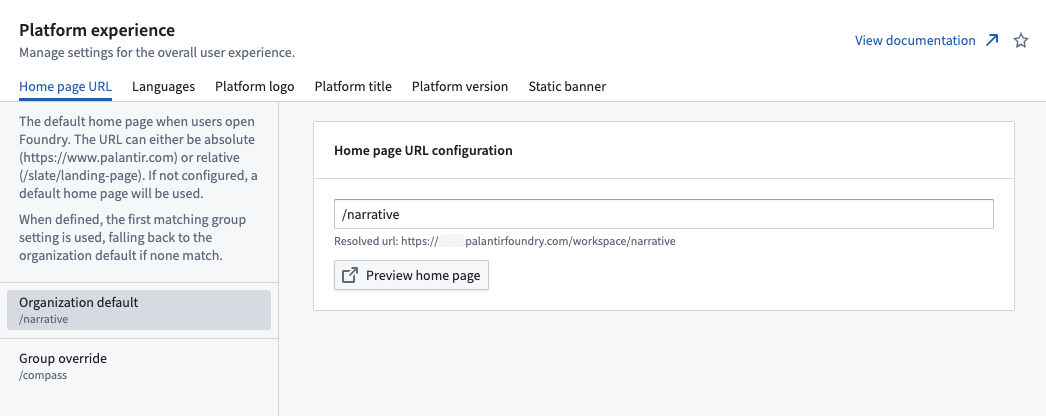Select the Group override entry
The image size is (1046, 416).
(139, 366)
